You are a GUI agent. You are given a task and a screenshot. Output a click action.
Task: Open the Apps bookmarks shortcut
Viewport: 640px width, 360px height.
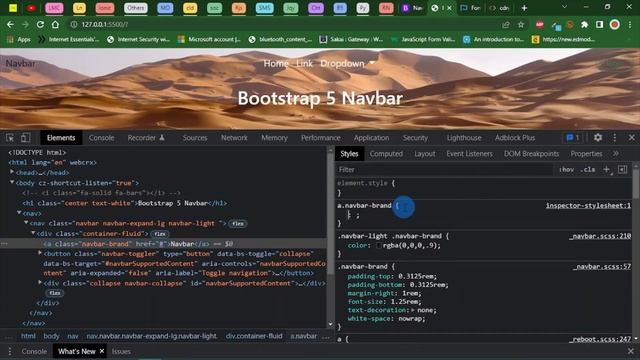point(19,39)
